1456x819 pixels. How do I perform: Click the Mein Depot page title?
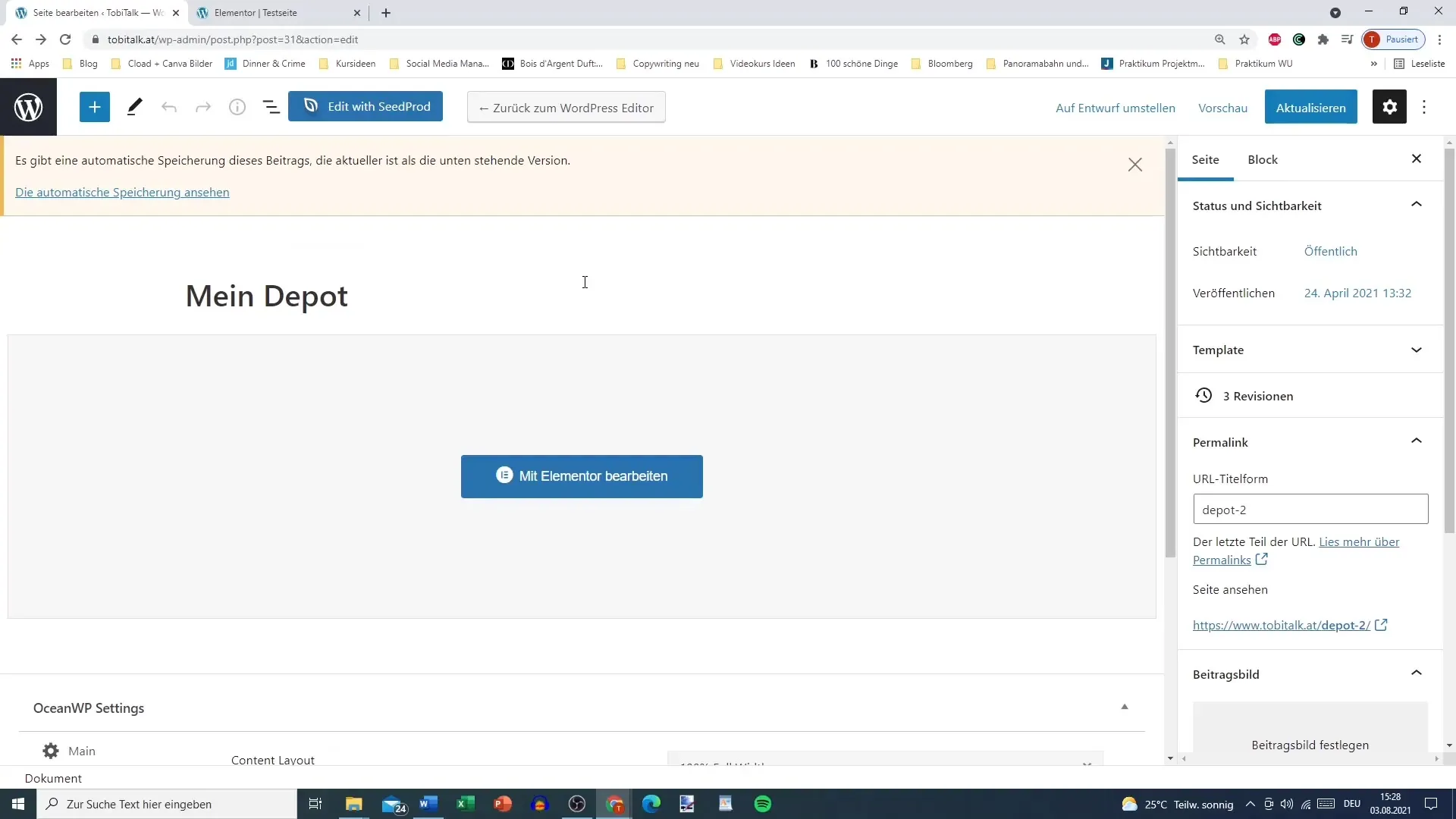point(267,296)
